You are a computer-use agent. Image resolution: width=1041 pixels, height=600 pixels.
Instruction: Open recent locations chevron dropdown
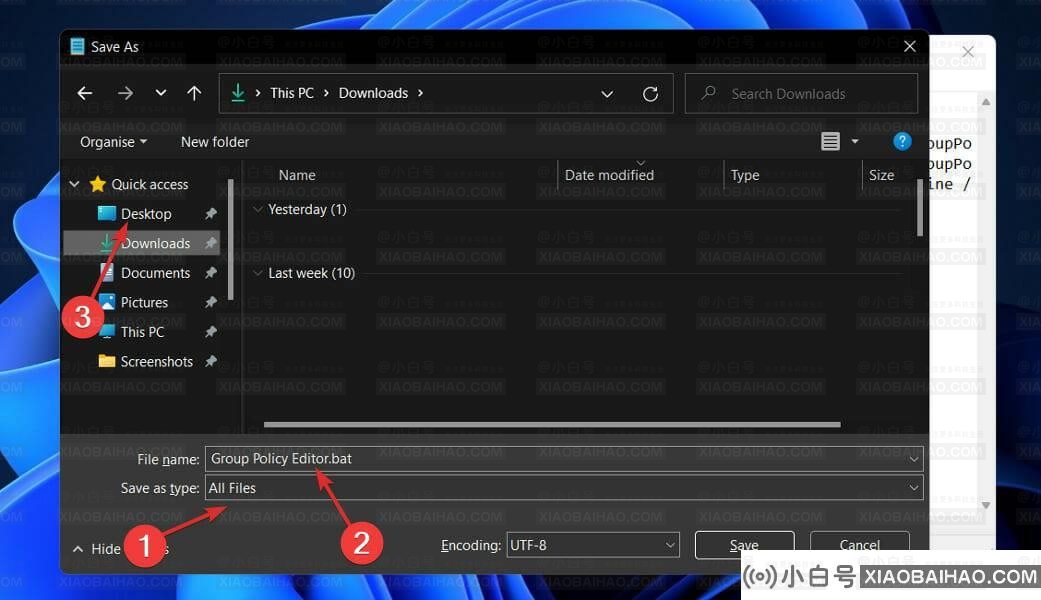(161, 93)
